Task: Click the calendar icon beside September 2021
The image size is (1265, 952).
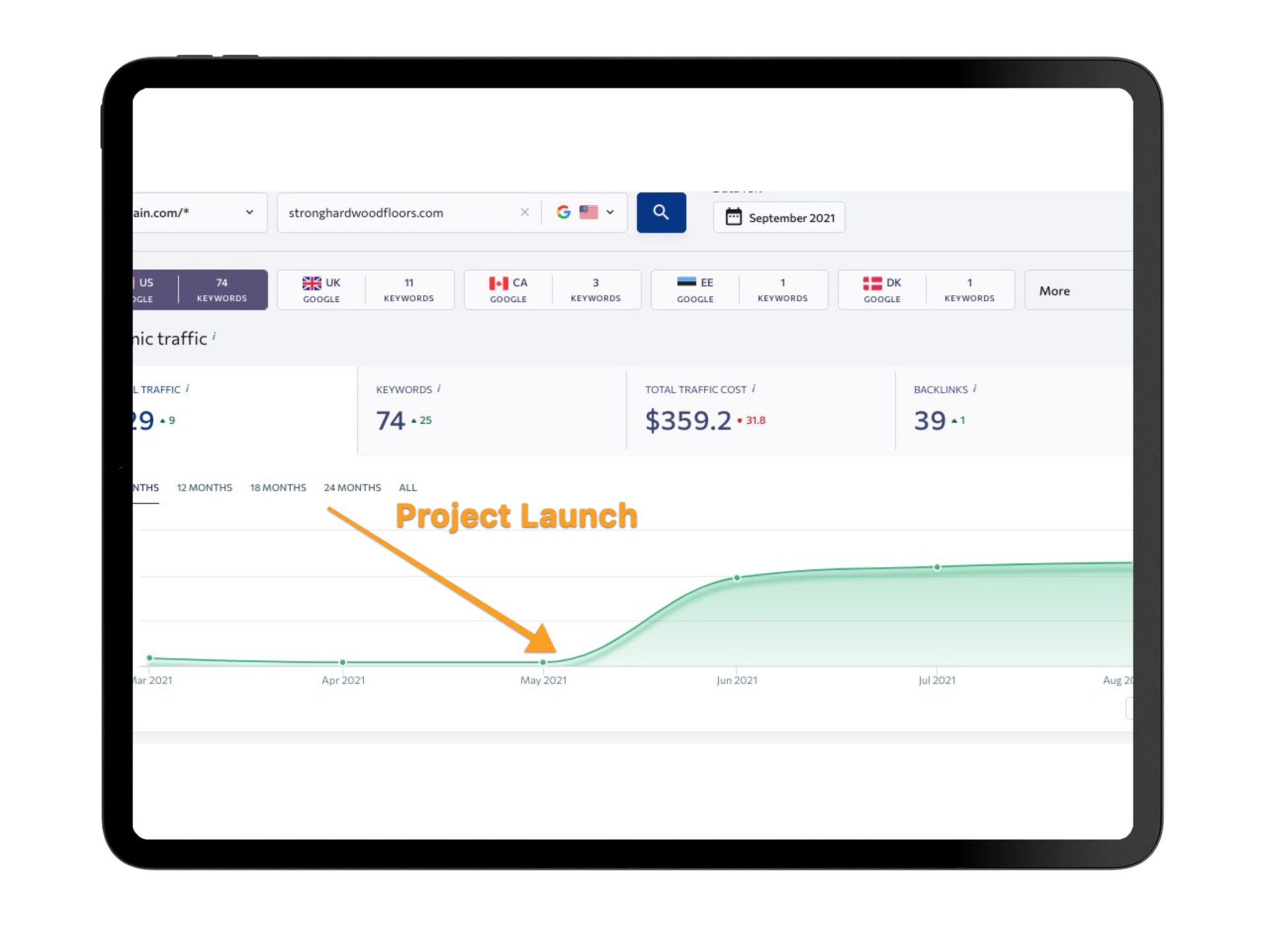Action: pos(733,217)
